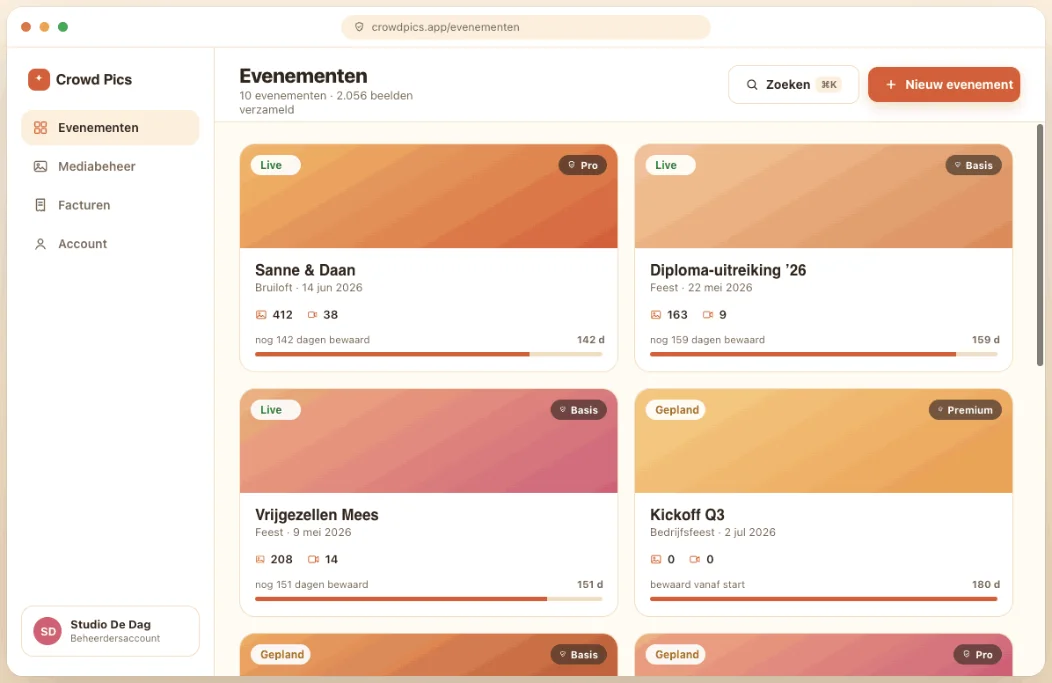Click the Facturen document icon
The image size is (1052, 683).
[40, 205]
